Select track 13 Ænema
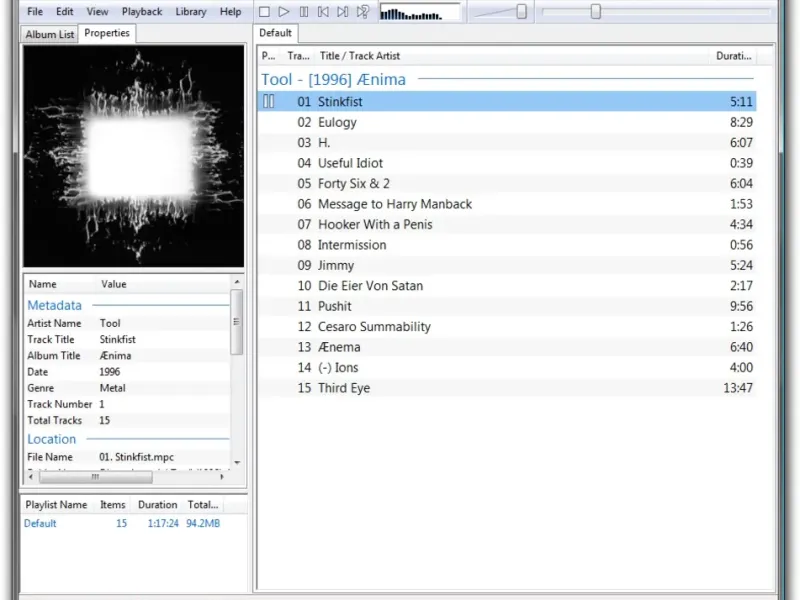This screenshot has width=800, height=600. 507,347
